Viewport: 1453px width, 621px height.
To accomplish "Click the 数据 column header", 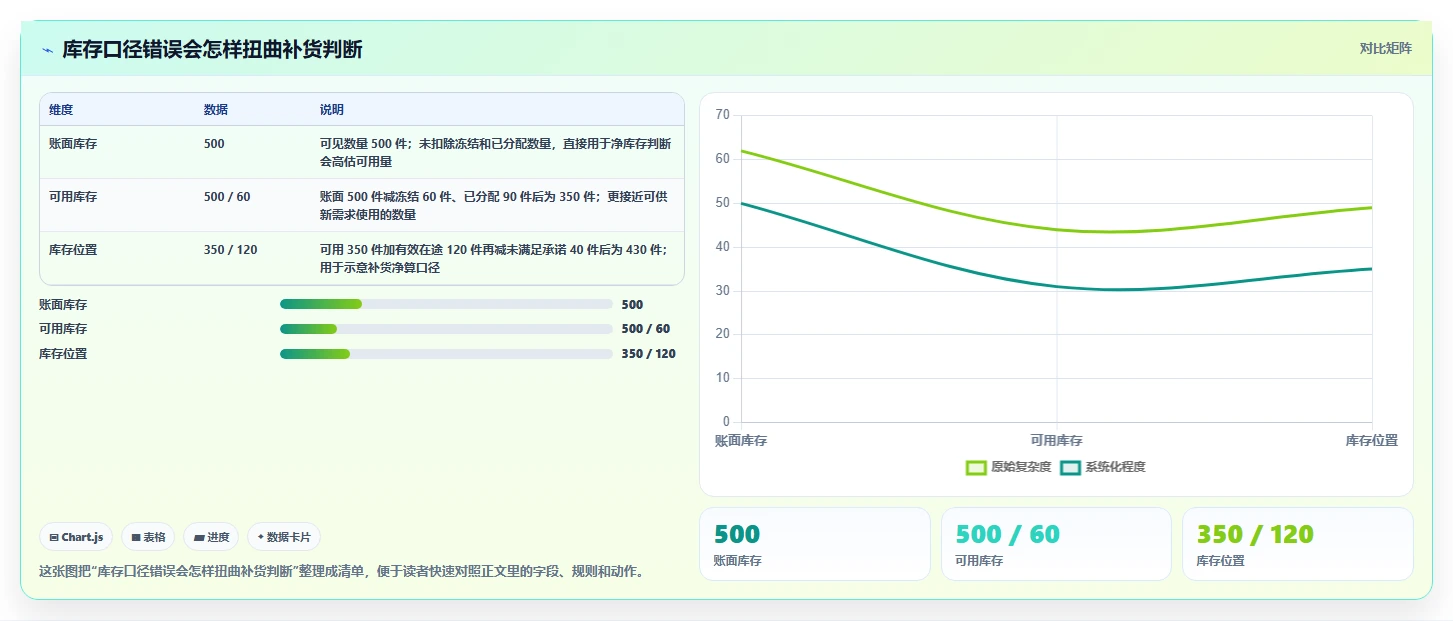I will click(216, 110).
